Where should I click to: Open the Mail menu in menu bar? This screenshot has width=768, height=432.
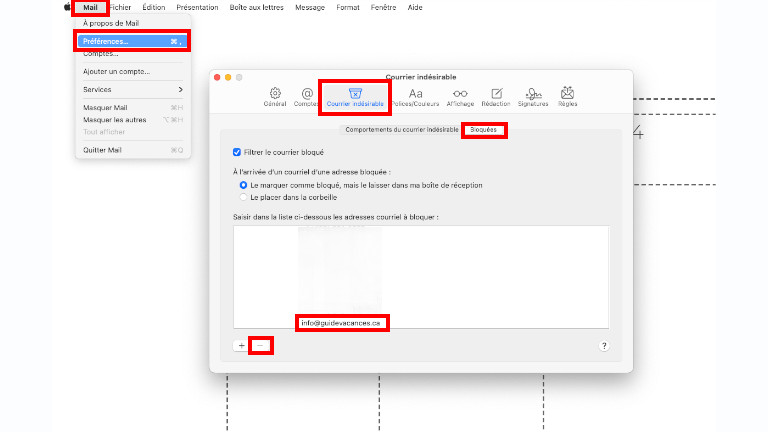pyautogui.click(x=90, y=7)
